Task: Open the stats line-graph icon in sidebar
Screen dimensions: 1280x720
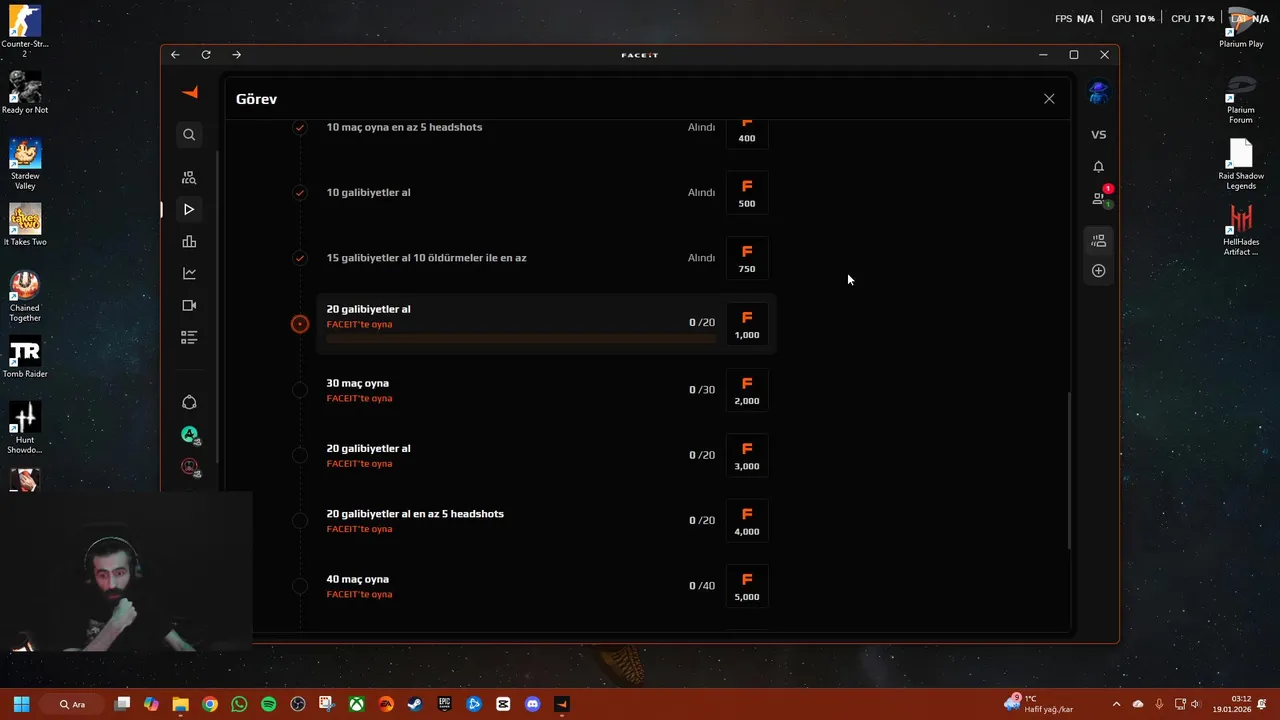Action: coord(189,273)
